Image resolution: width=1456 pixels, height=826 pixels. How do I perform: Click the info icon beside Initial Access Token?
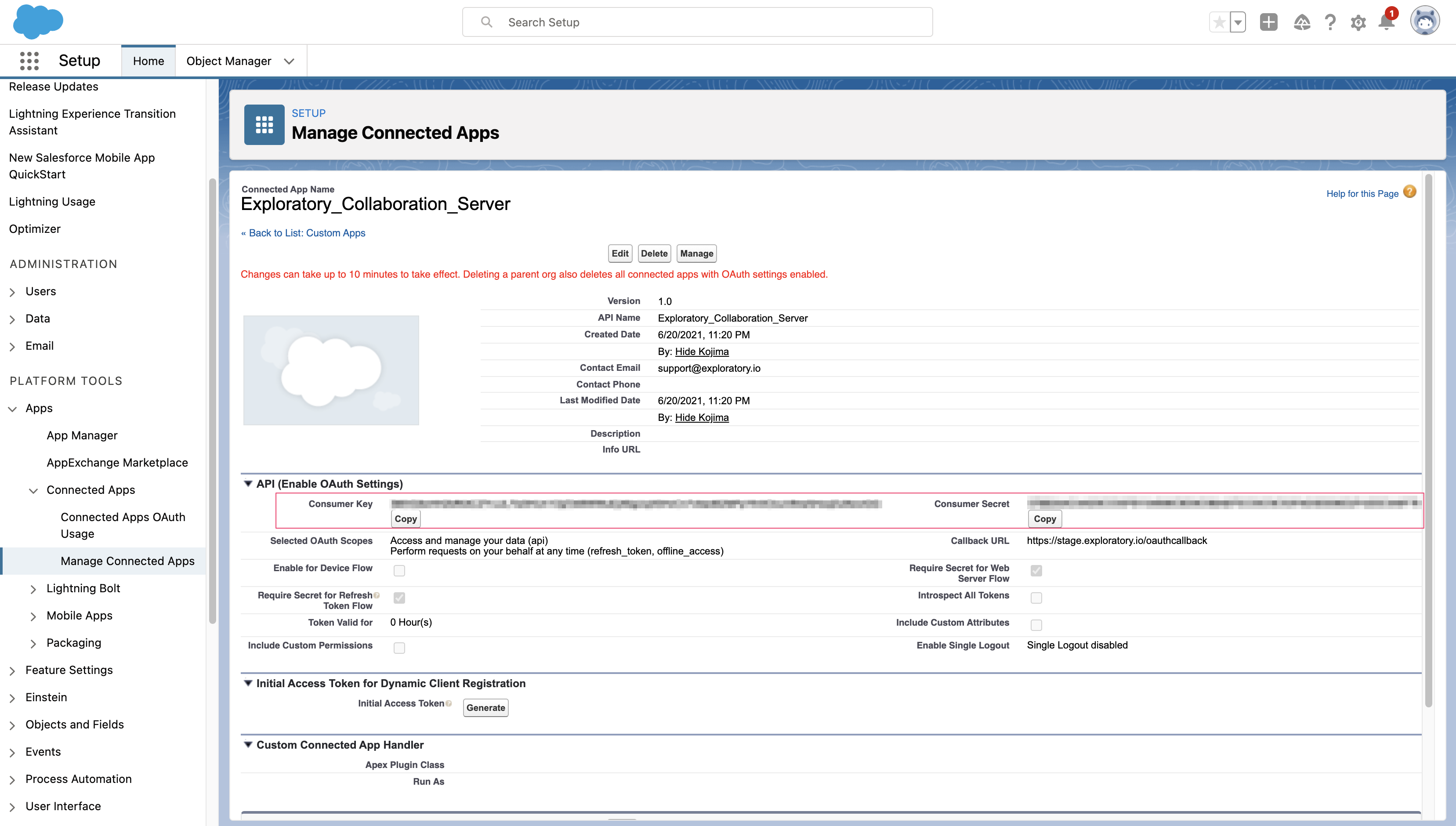tap(449, 703)
